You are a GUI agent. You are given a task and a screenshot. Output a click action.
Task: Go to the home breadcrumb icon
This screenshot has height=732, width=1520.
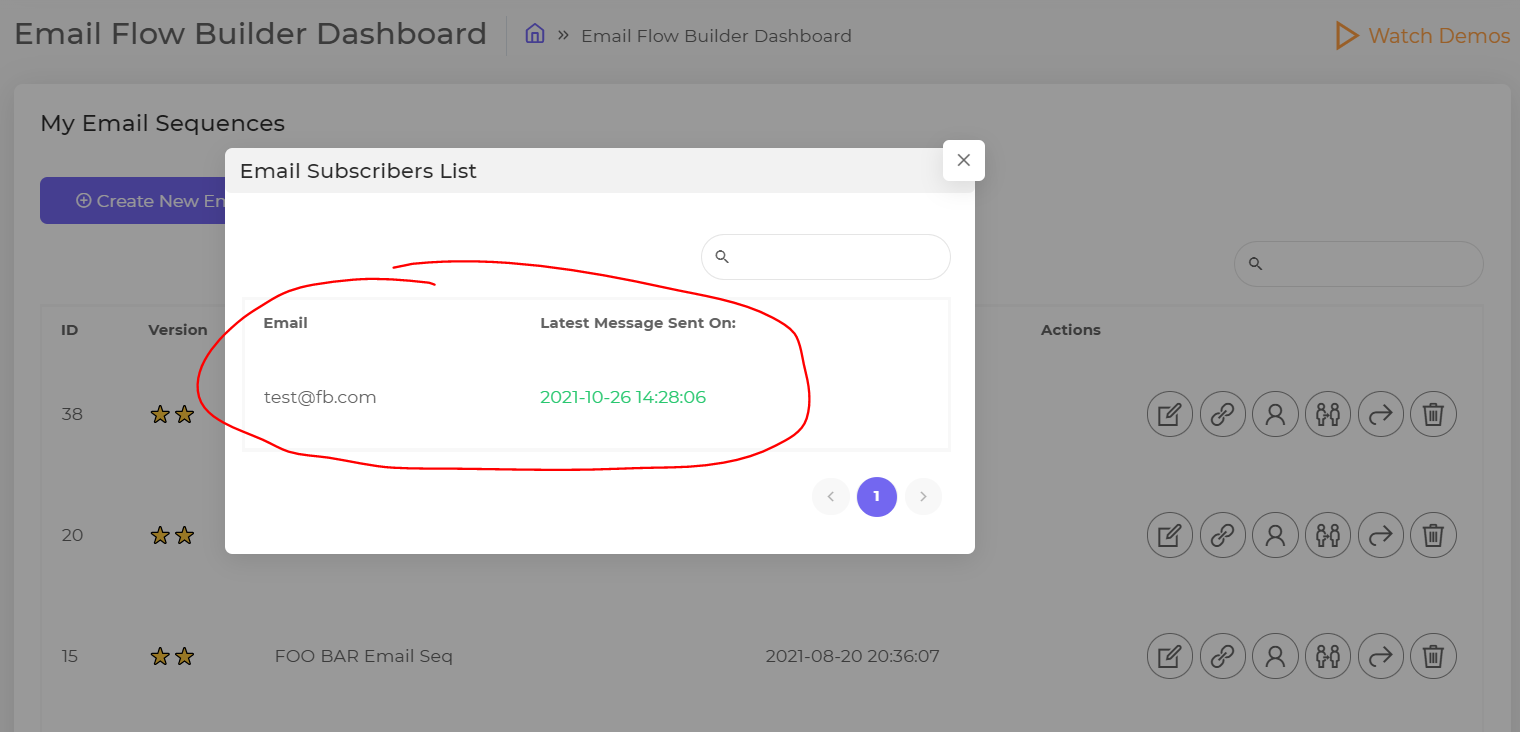[535, 34]
